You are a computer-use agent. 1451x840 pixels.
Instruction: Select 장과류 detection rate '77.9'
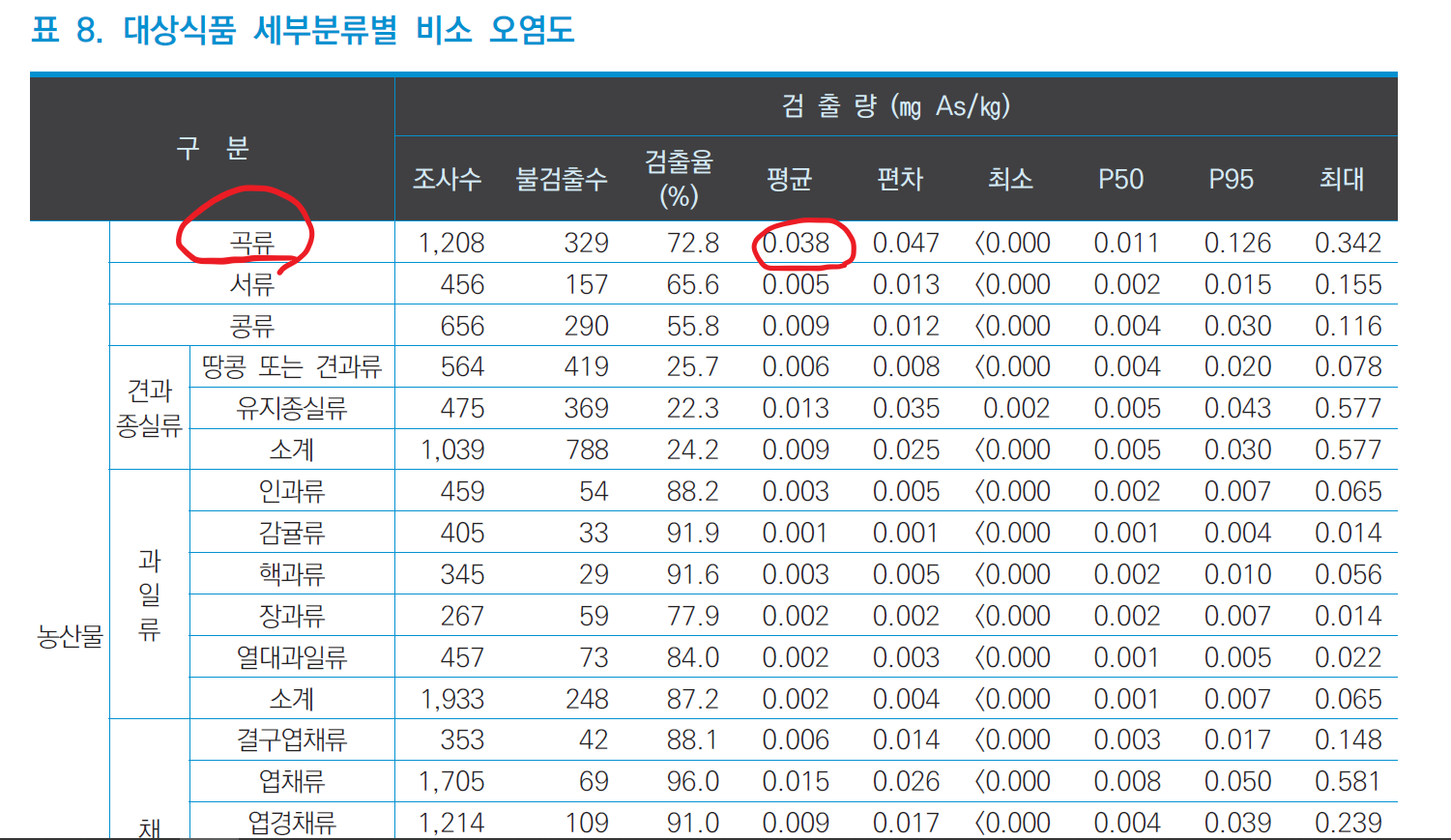coord(693,617)
